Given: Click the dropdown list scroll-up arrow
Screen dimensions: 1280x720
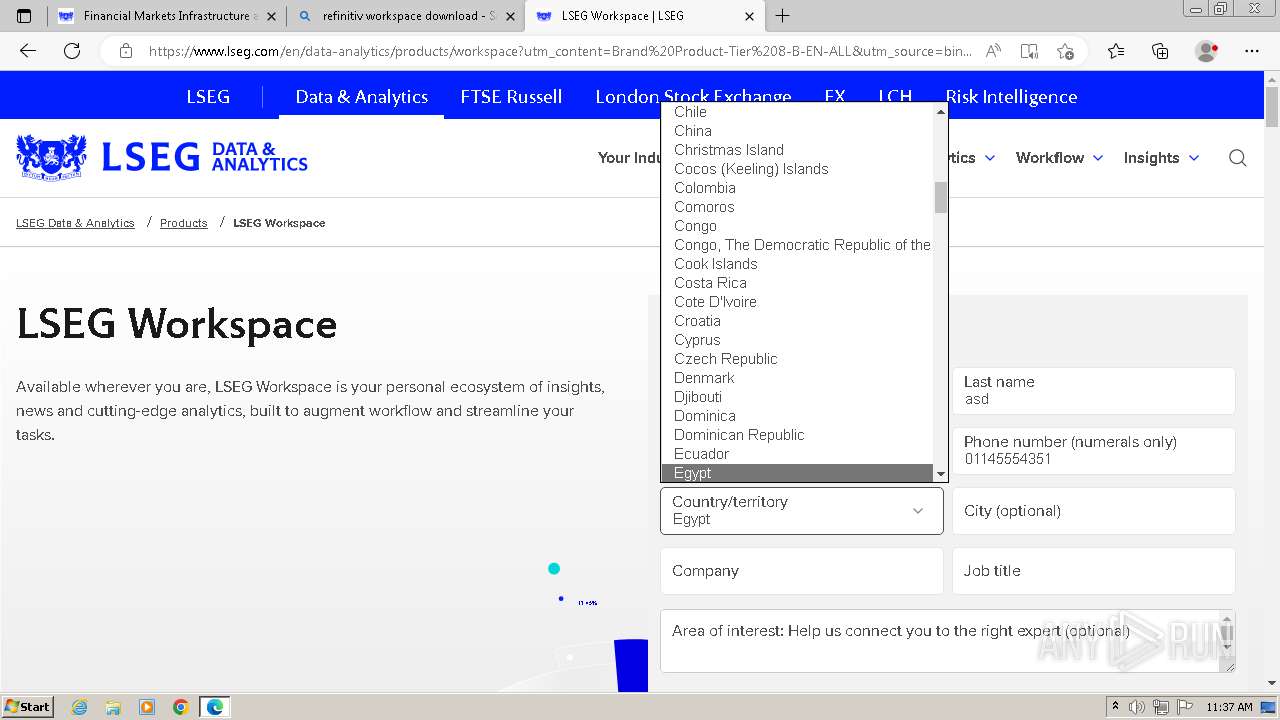Looking at the screenshot, I should pyautogui.click(x=940, y=111).
